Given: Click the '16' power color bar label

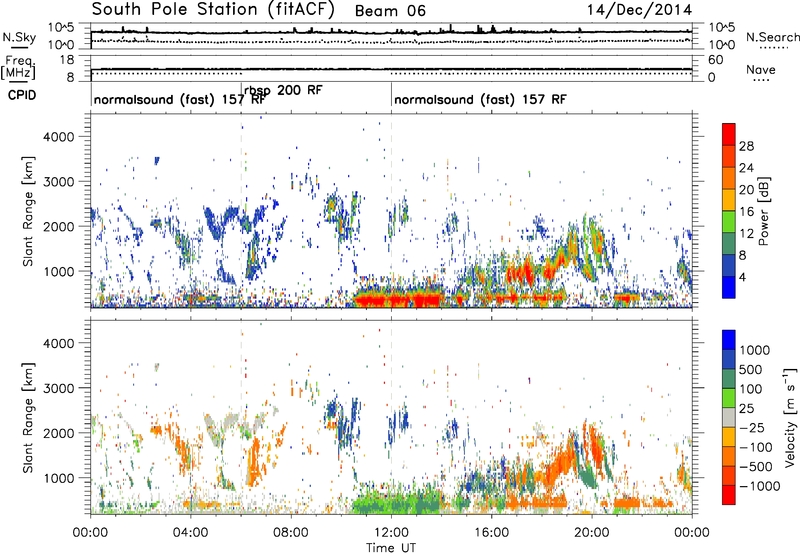Looking at the screenshot, I should tap(746, 212).
